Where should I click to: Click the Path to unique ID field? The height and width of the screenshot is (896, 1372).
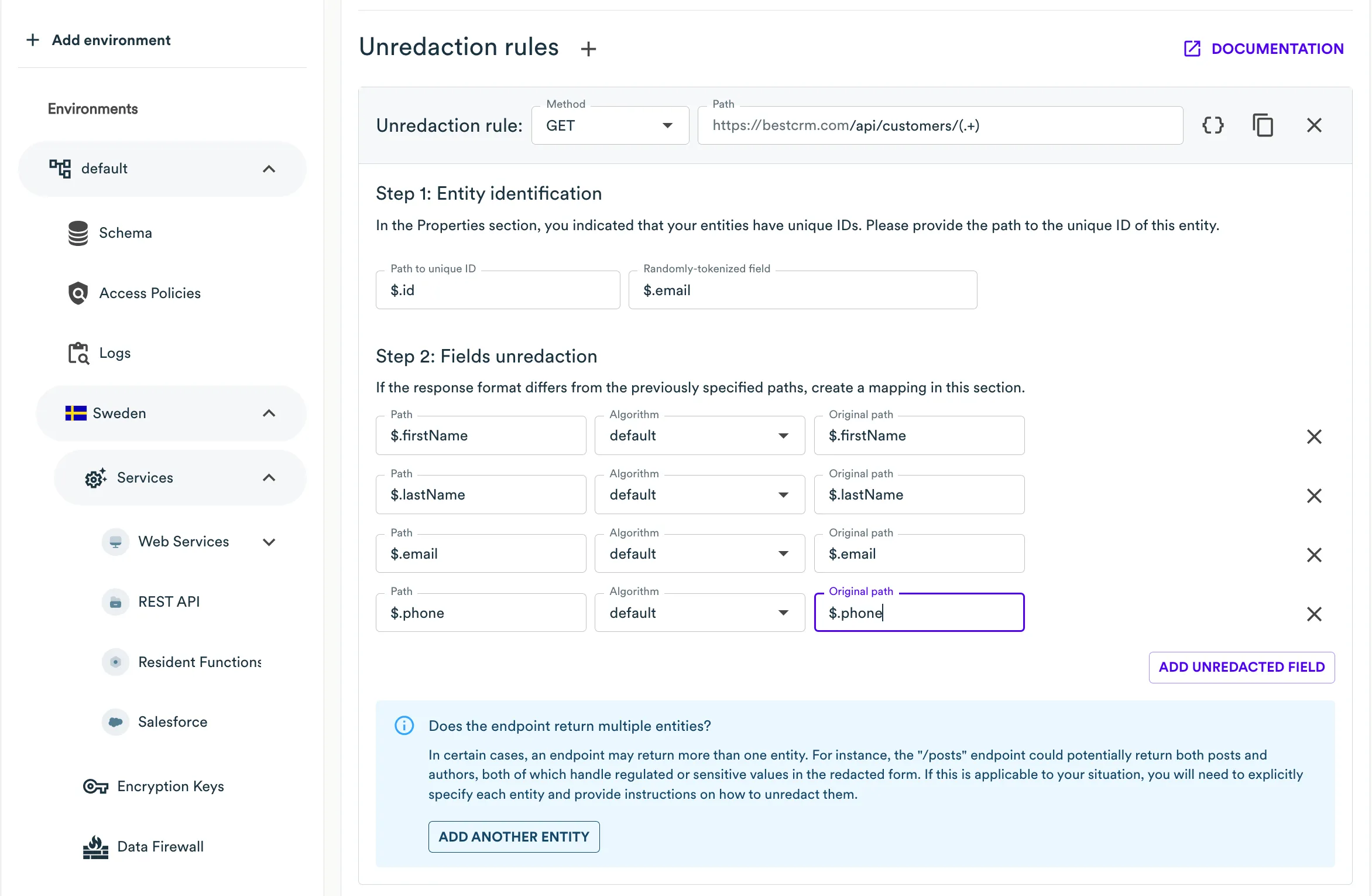pyautogui.click(x=498, y=290)
